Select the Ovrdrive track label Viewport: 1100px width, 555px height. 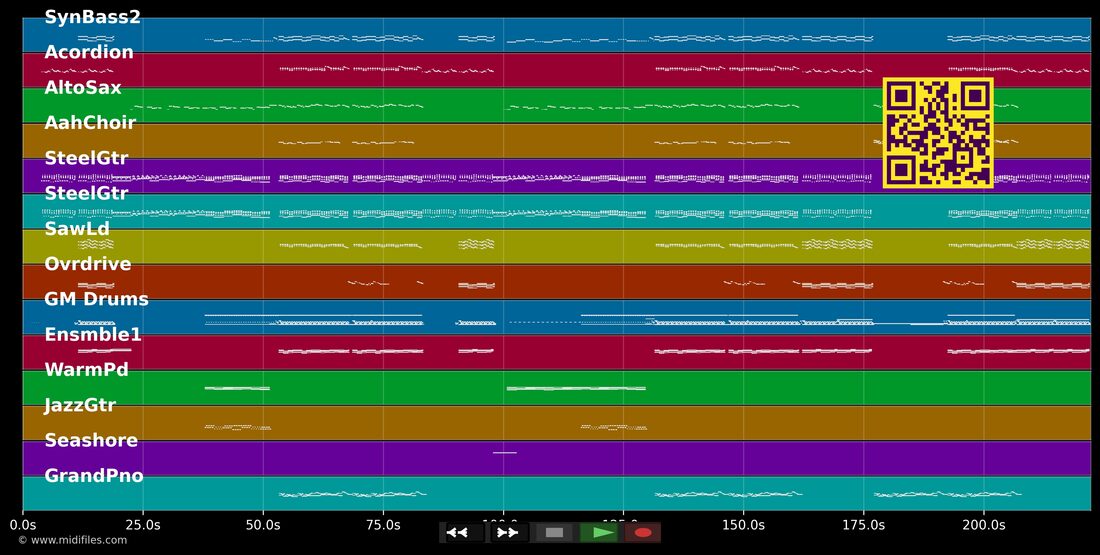88,264
